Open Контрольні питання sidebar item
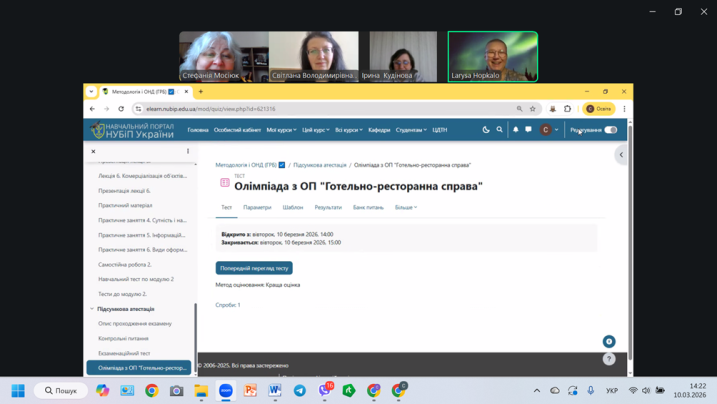 (123, 338)
